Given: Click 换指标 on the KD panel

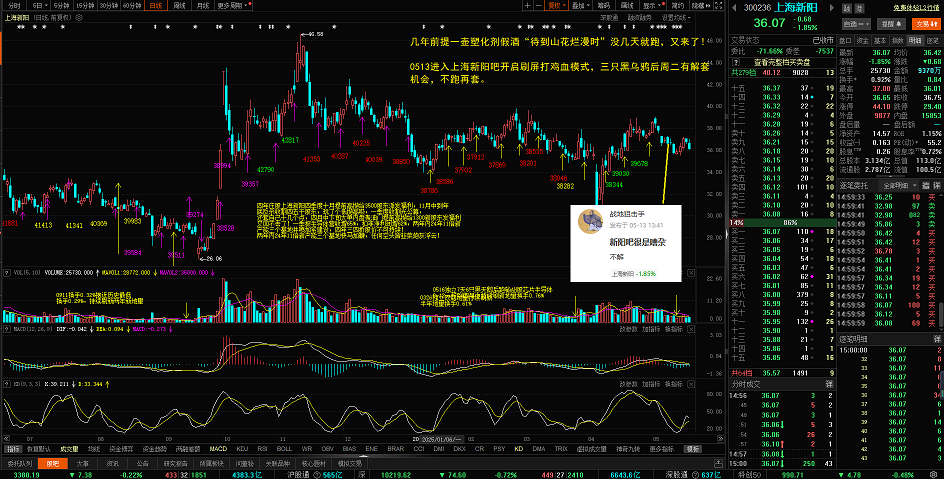Looking at the screenshot, I should click(x=674, y=383).
